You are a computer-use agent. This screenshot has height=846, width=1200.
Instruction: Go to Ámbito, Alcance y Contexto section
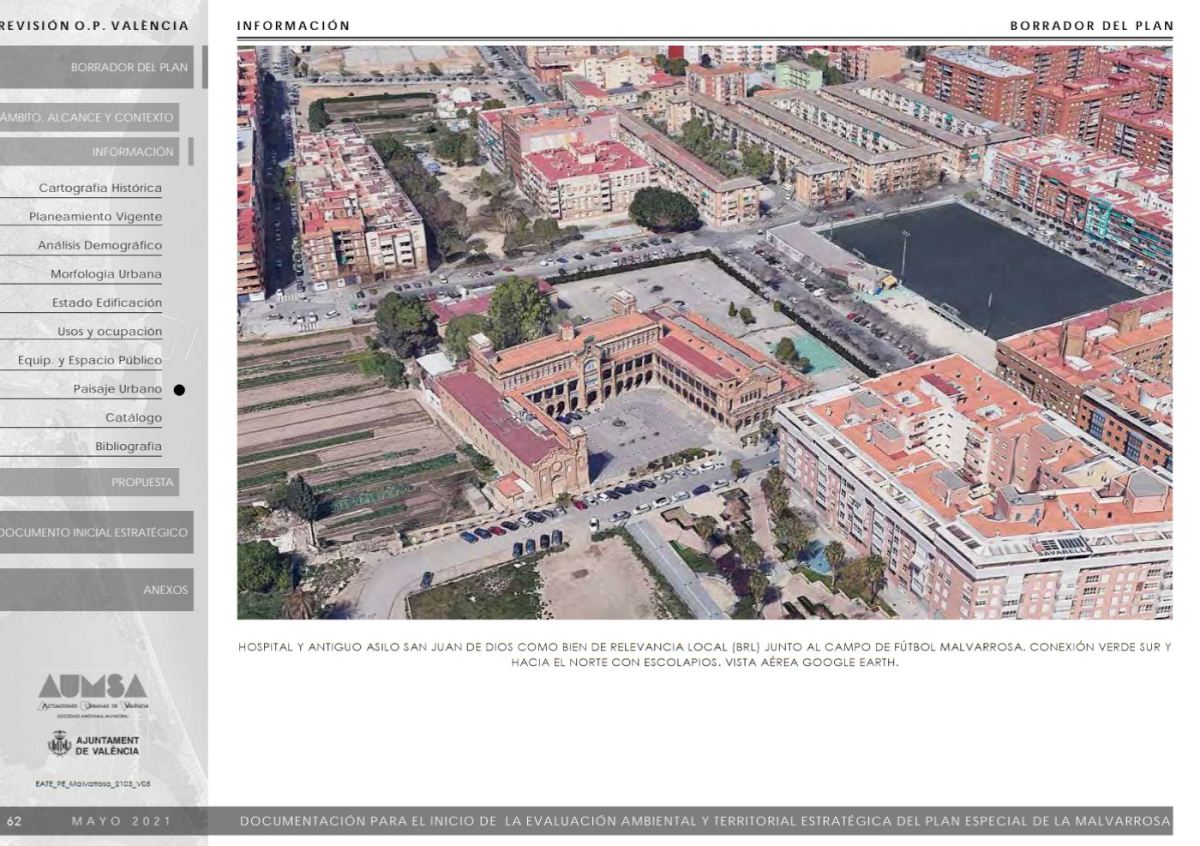(x=88, y=118)
